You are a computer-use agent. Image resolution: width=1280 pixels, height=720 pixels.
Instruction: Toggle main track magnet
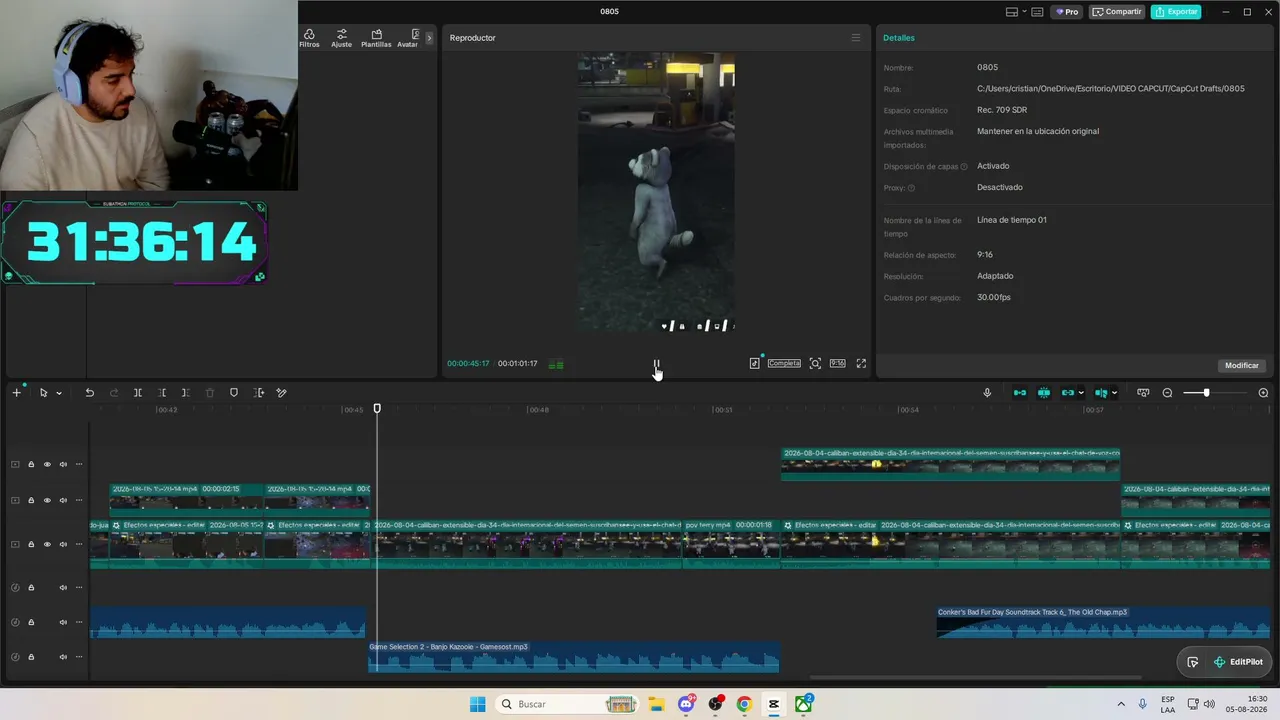[x=1020, y=393]
